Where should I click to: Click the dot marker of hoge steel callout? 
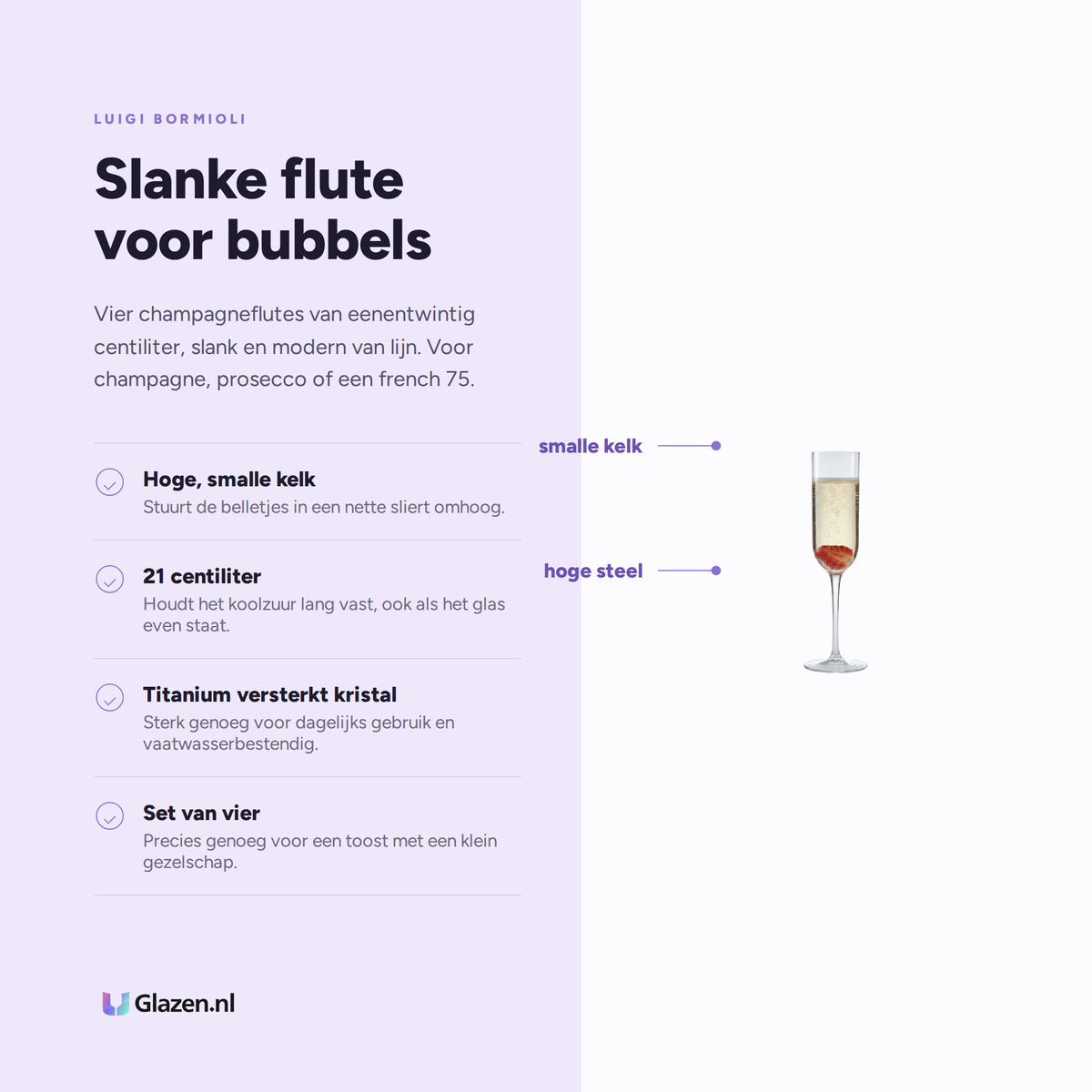716,571
